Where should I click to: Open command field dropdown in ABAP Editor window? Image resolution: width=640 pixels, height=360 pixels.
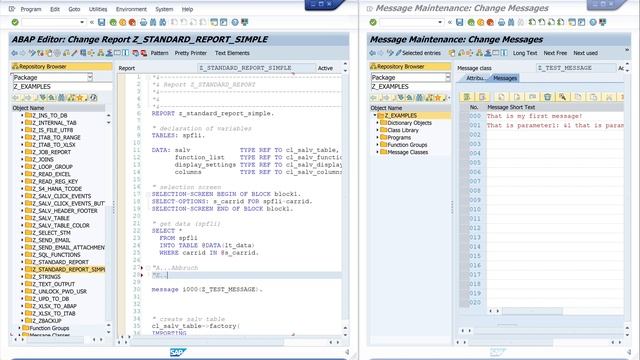tap(82, 22)
